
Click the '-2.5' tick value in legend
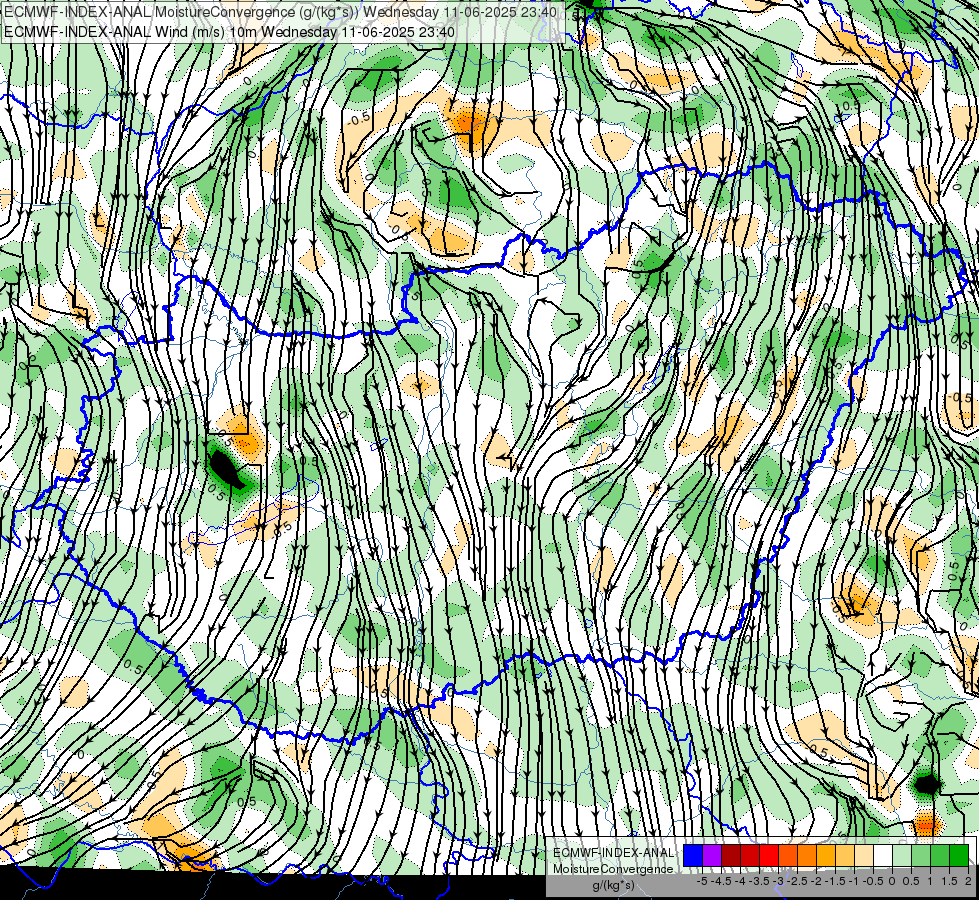tap(798, 881)
